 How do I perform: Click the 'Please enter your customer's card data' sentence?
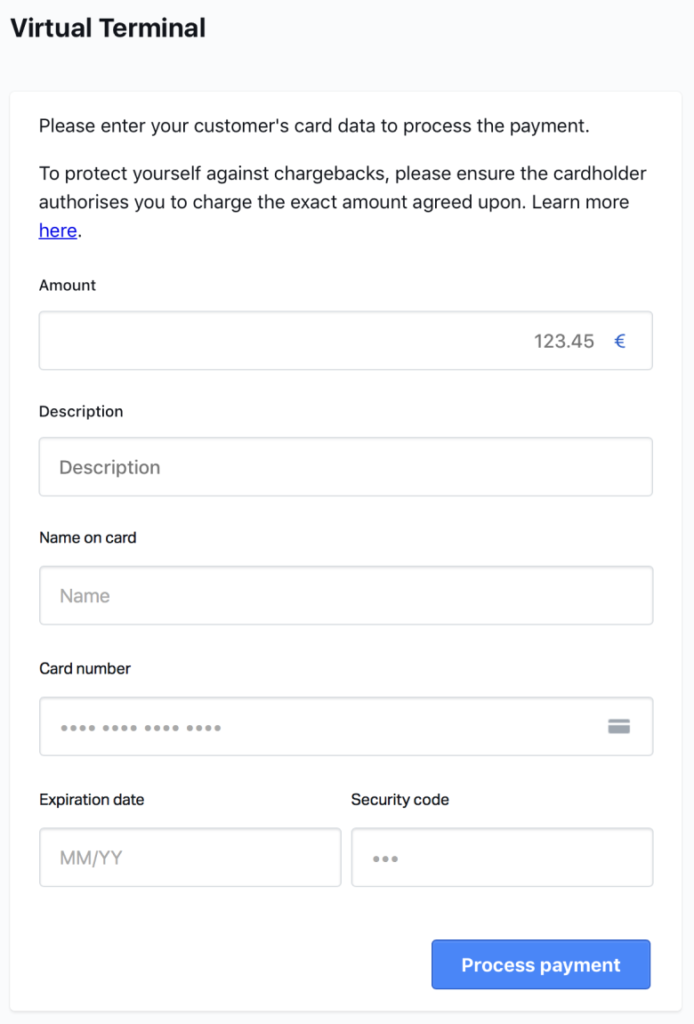[314, 125]
